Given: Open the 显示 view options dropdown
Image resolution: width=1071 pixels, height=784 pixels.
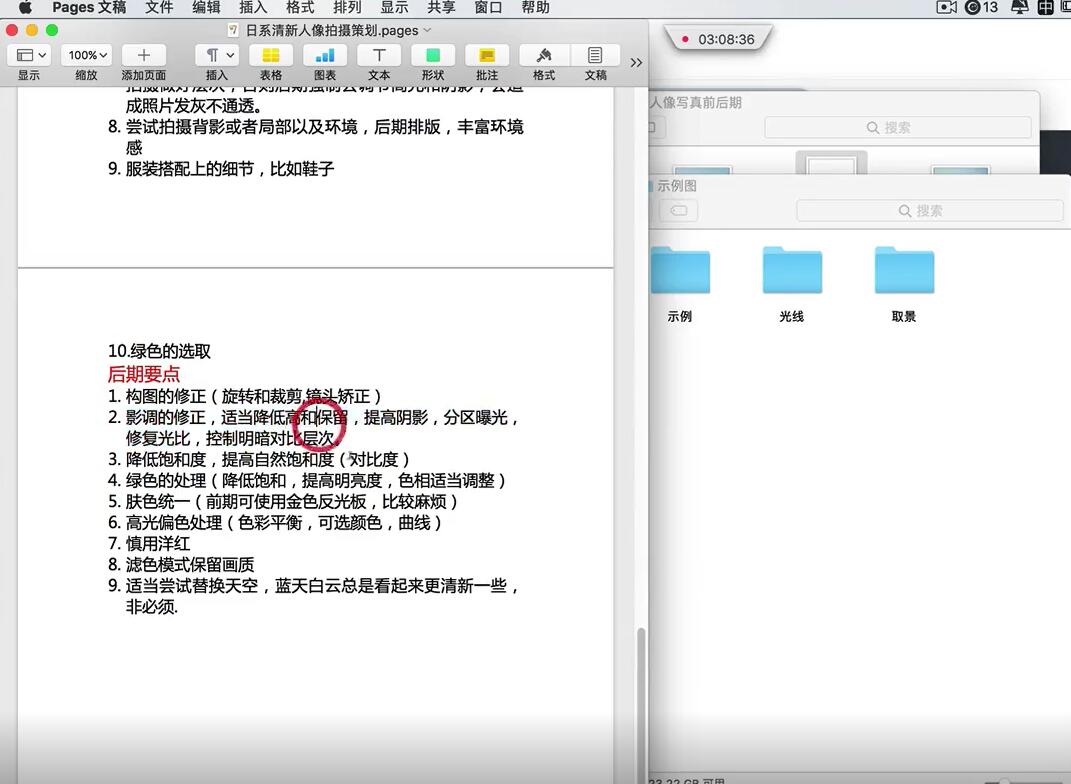Looking at the screenshot, I should [29, 55].
